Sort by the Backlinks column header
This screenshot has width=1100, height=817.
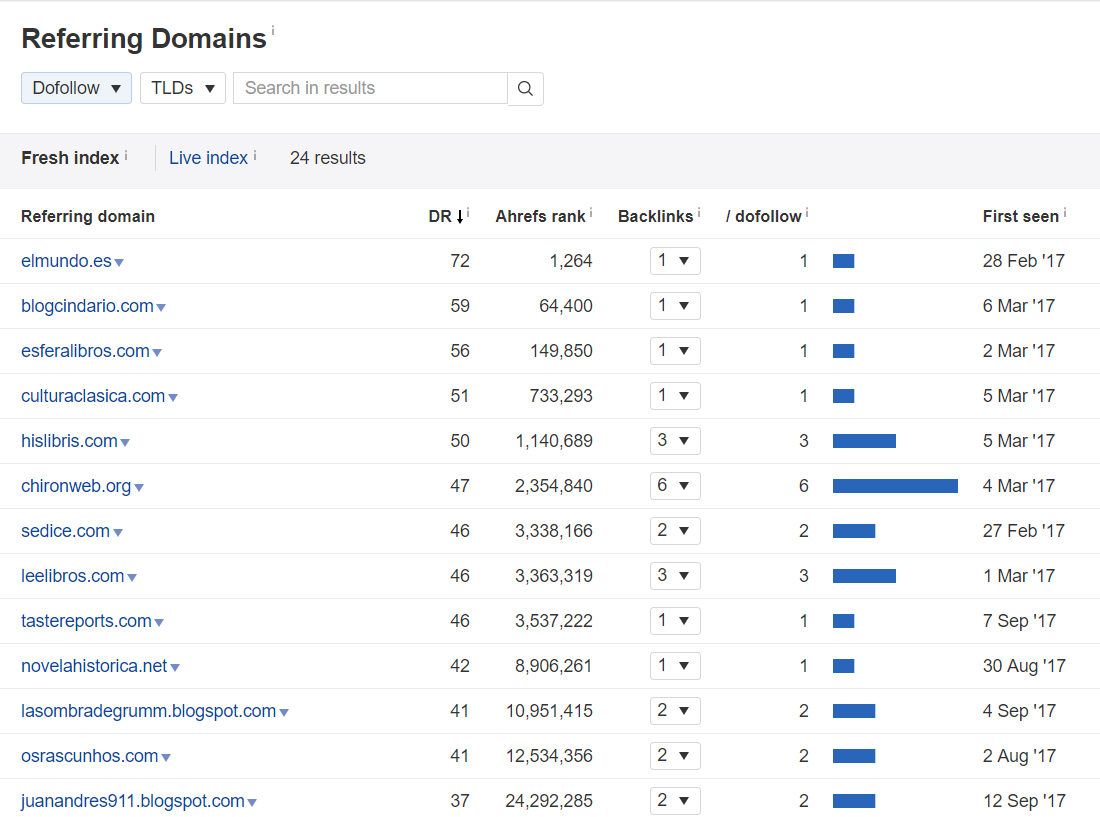[x=655, y=216]
